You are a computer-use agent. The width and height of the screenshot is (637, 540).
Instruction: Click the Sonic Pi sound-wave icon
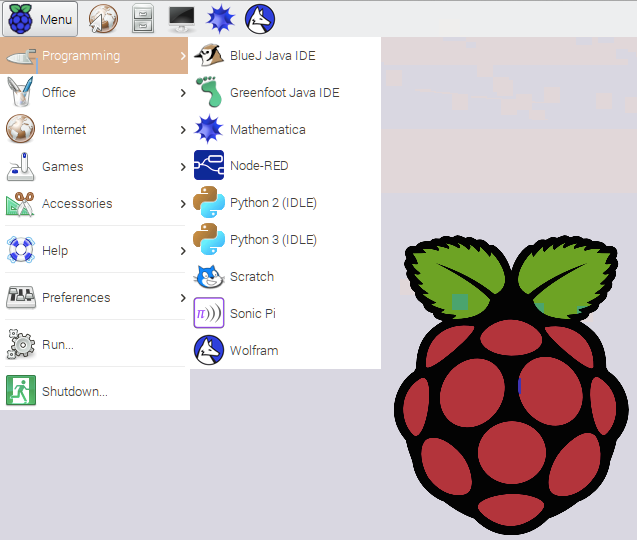point(209,313)
